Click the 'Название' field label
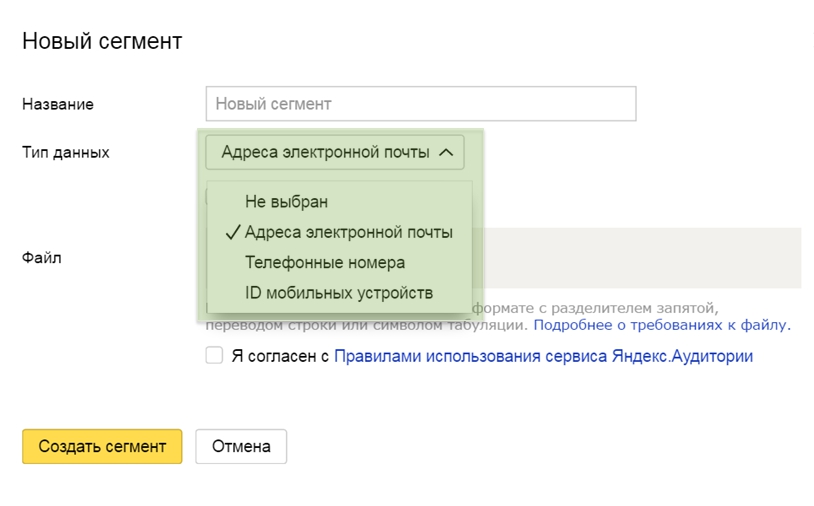 coord(57,104)
